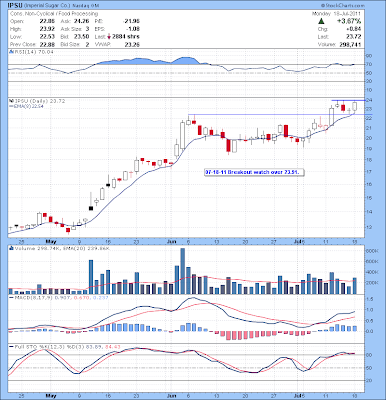Click the Full STO legend marker
The image size is (386, 400).
pos(11,347)
